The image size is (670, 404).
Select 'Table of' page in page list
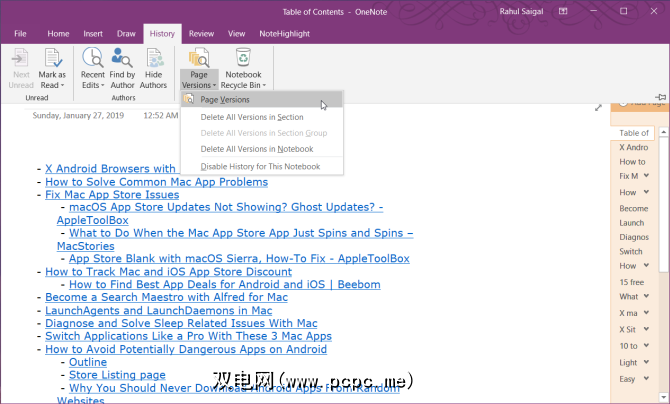click(x=634, y=132)
